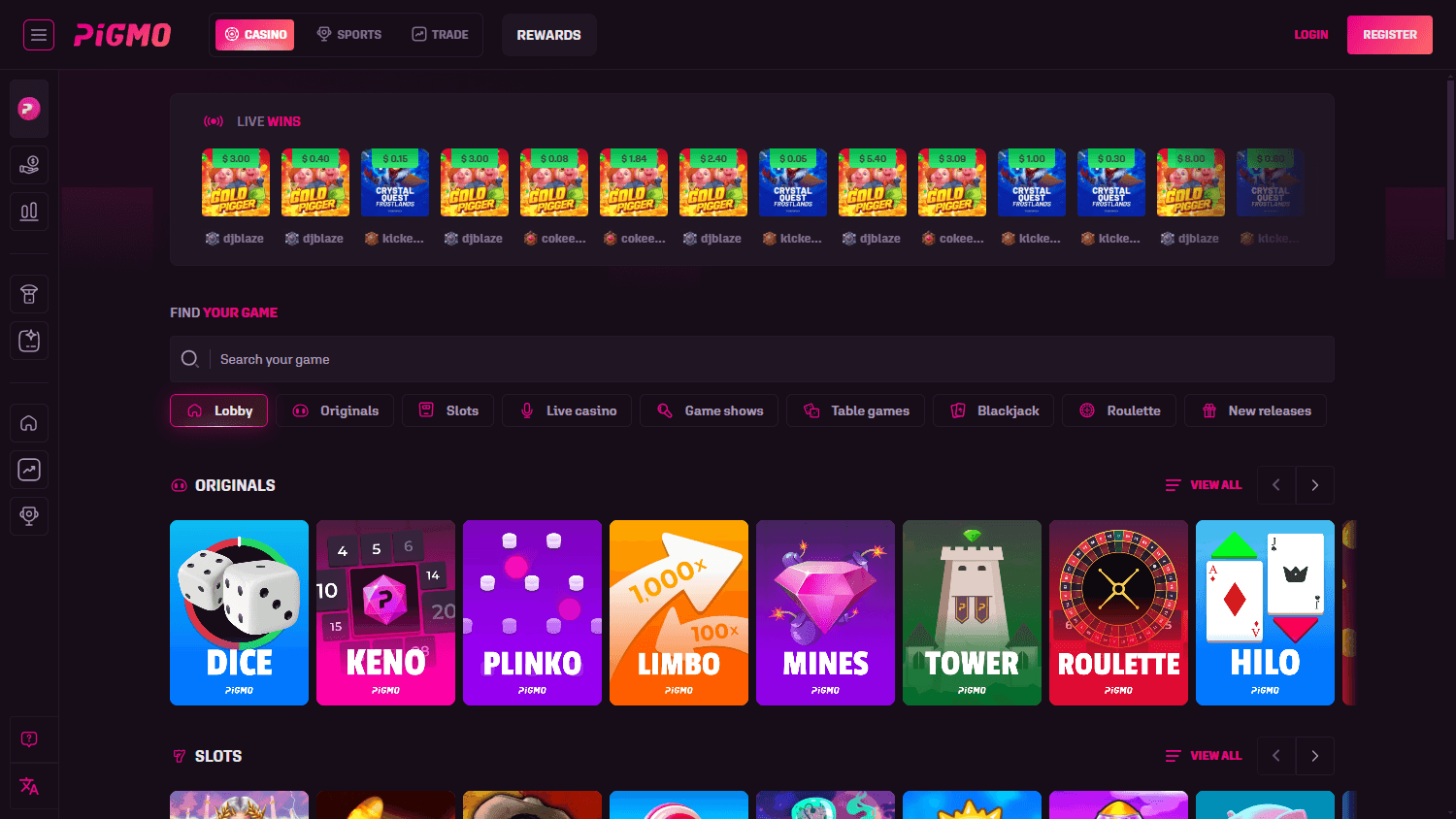Select the Live casino category

(567, 410)
